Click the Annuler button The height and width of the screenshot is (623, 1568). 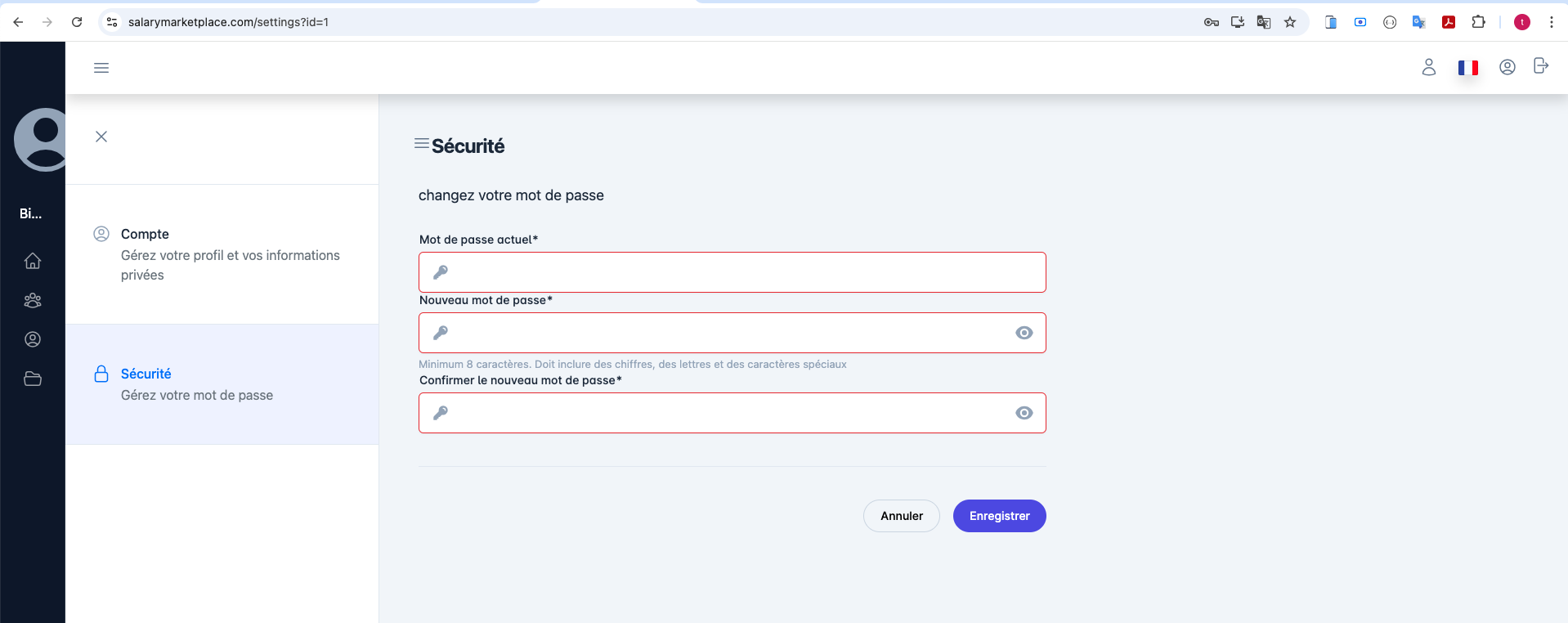[x=901, y=516]
